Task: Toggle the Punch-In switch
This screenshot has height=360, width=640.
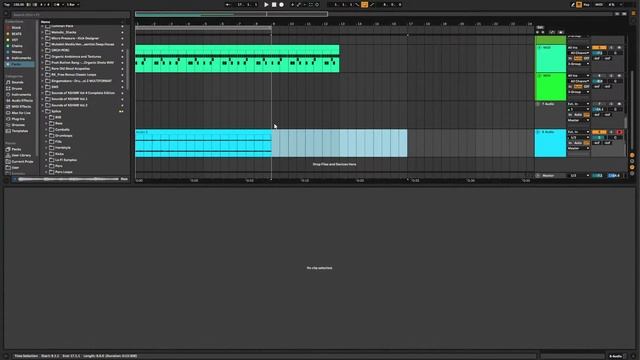Action: pyautogui.click(x=358, y=4)
